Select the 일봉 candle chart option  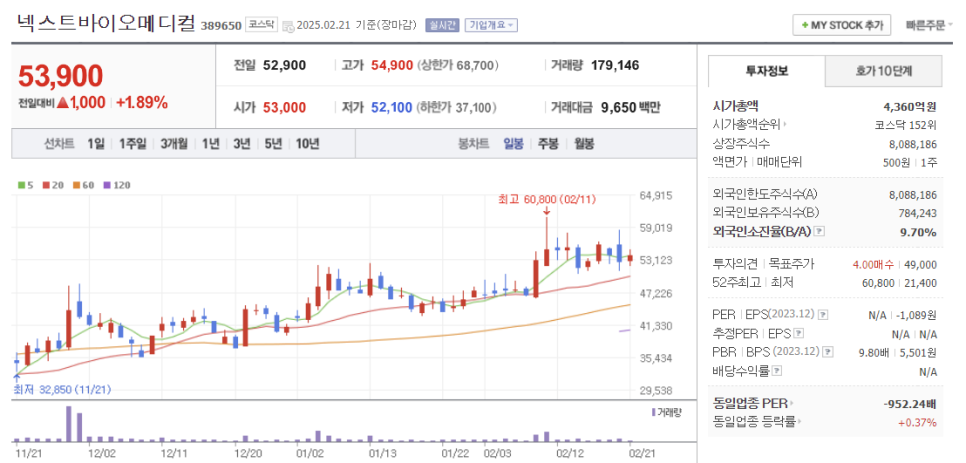pos(513,144)
